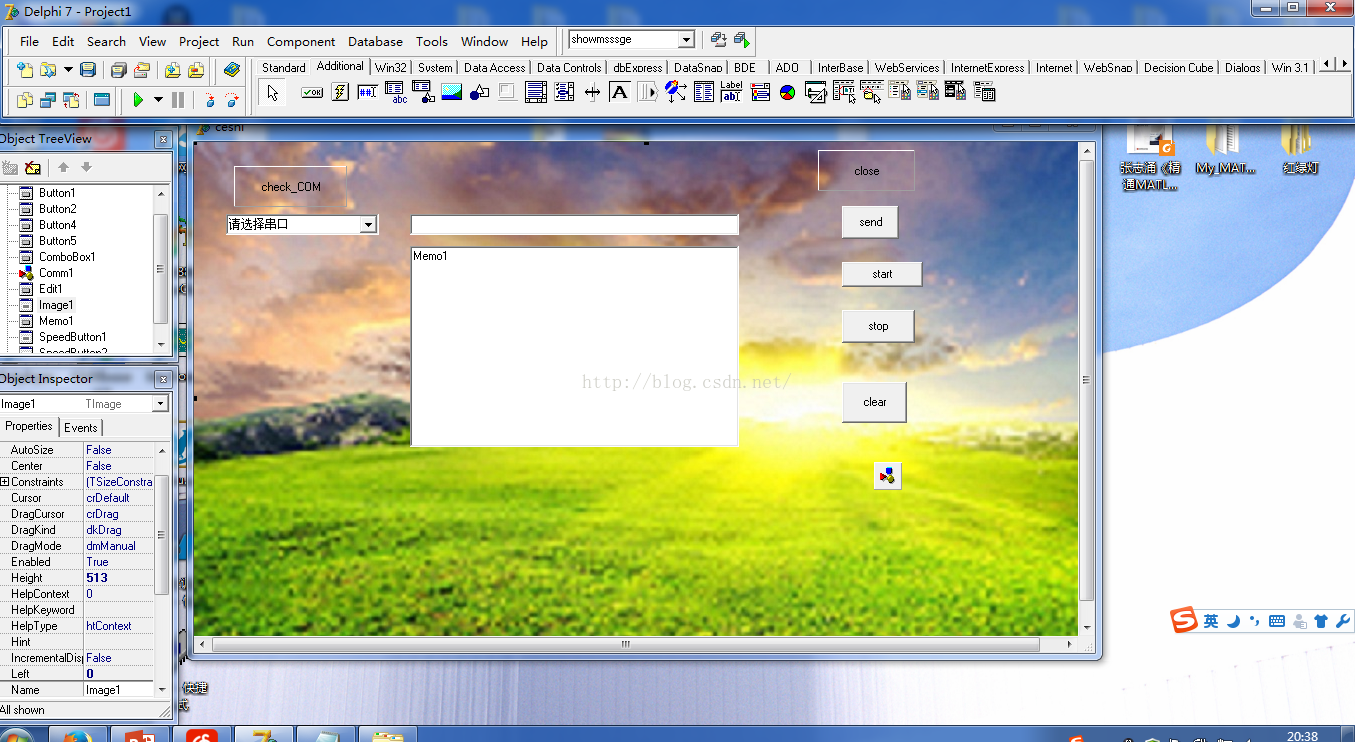Viewport: 1355px width, 742px height.
Task: Click the Help contents book icon
Action: coord(232,70)
